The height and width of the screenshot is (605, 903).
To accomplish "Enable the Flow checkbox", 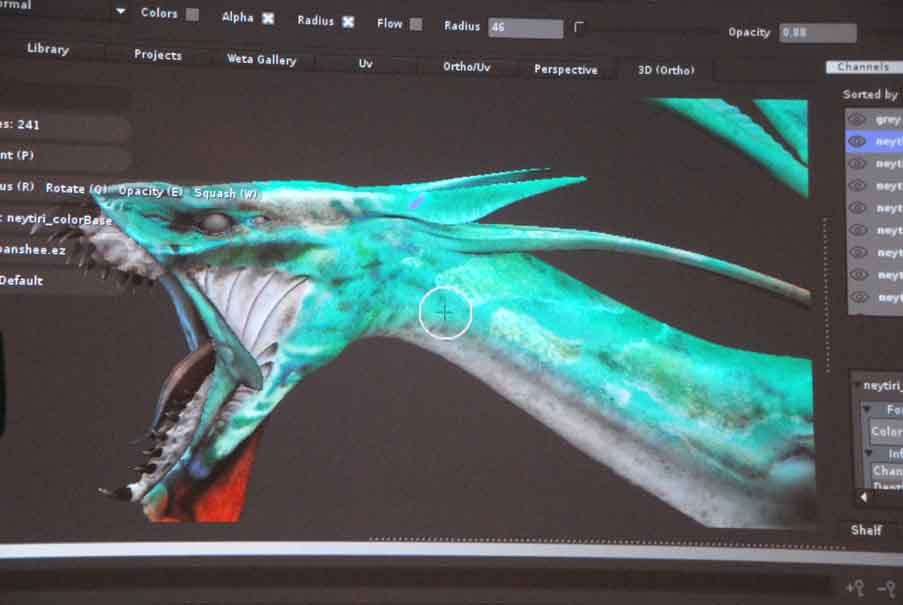I will click(416, 24).
